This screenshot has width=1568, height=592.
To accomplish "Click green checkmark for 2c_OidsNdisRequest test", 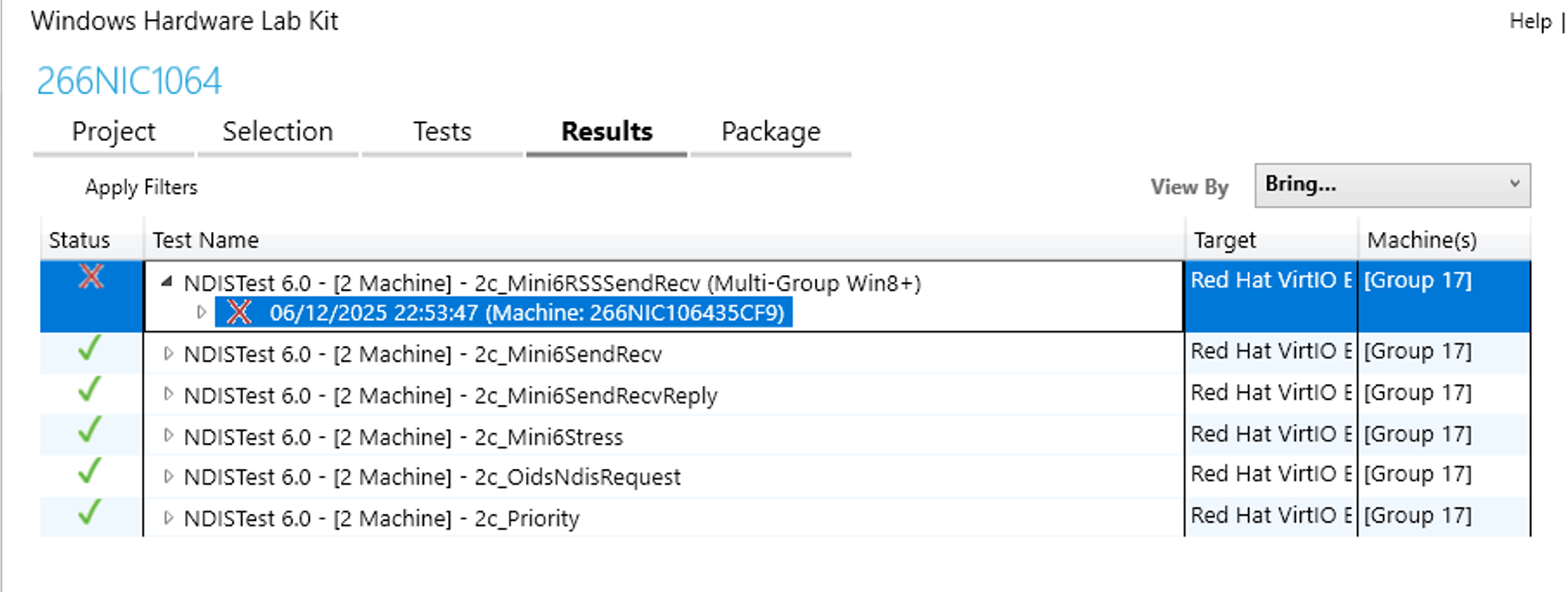I will 89,472.
